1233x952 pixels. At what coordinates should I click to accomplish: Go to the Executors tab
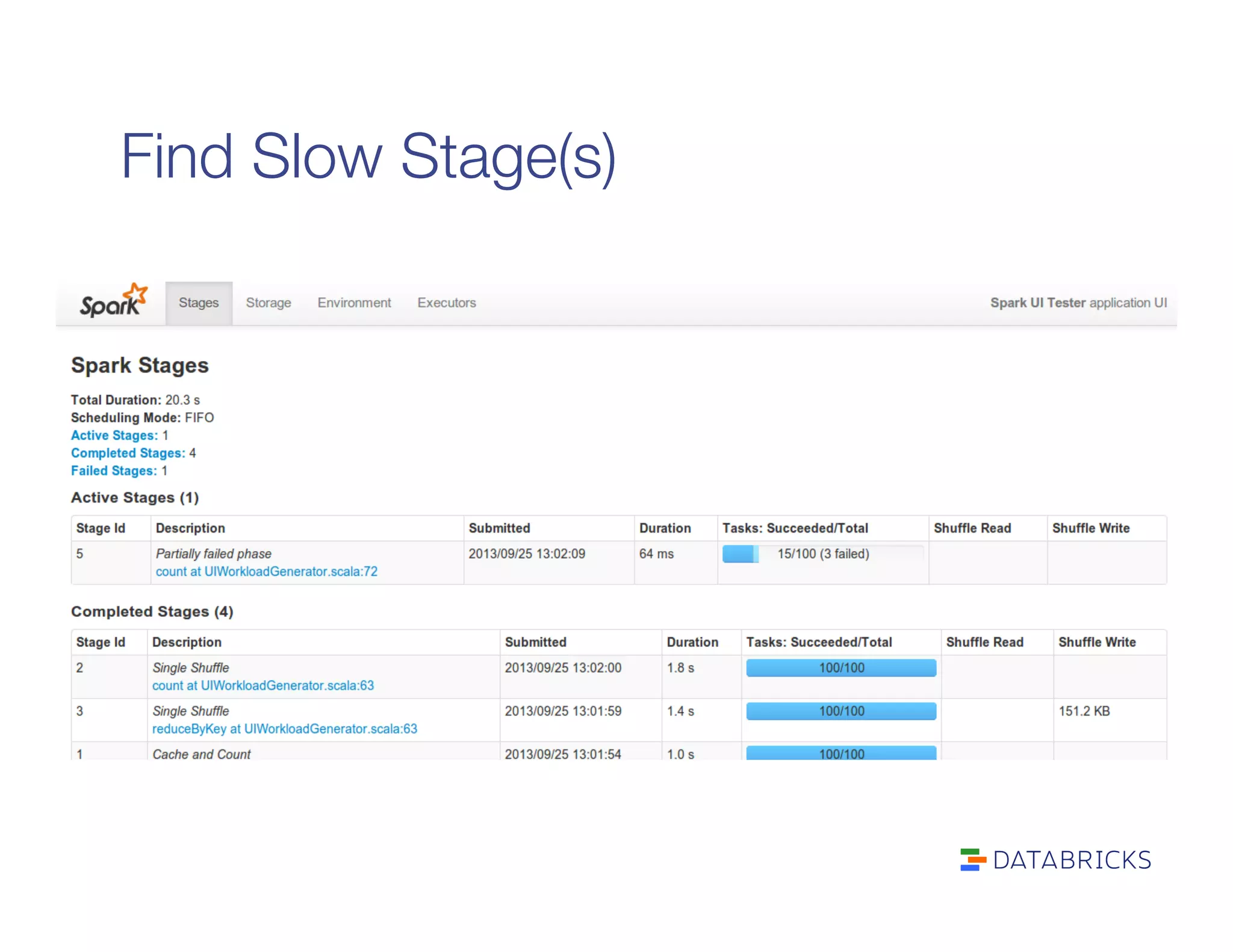click(x=447, y=303)
